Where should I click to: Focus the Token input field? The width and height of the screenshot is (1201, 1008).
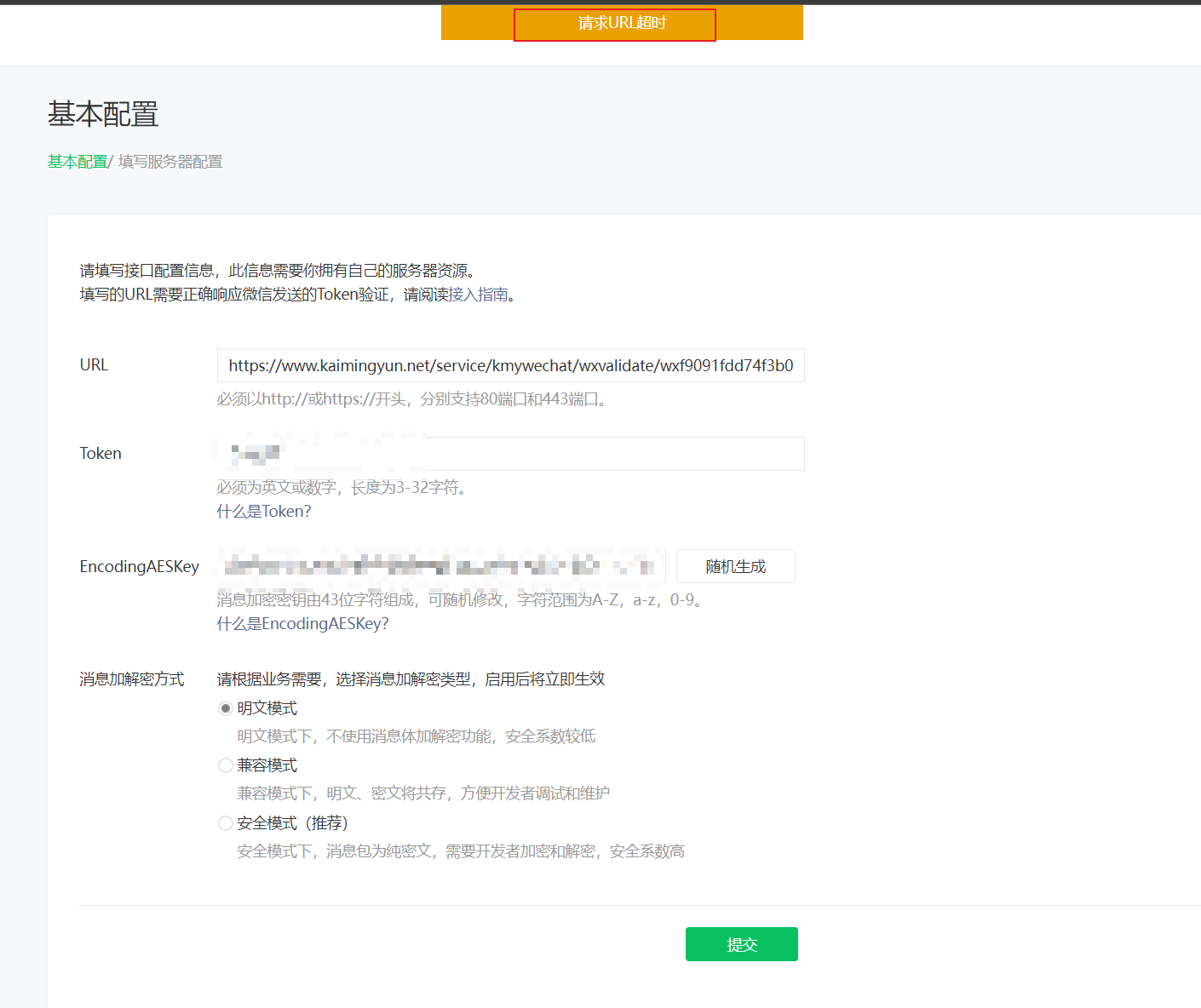click(511, 454)
